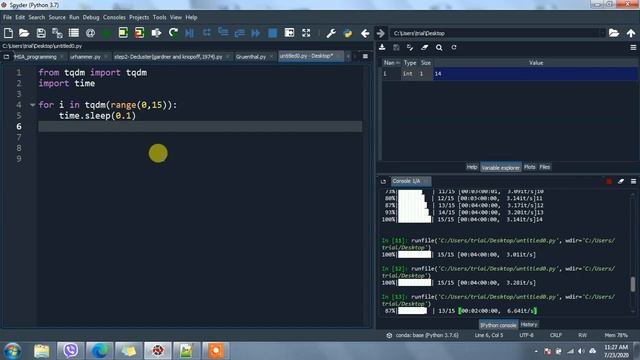Toggle fullscreen mode icon
This screenshot has height=360, width=640.
tap(306, 33)
